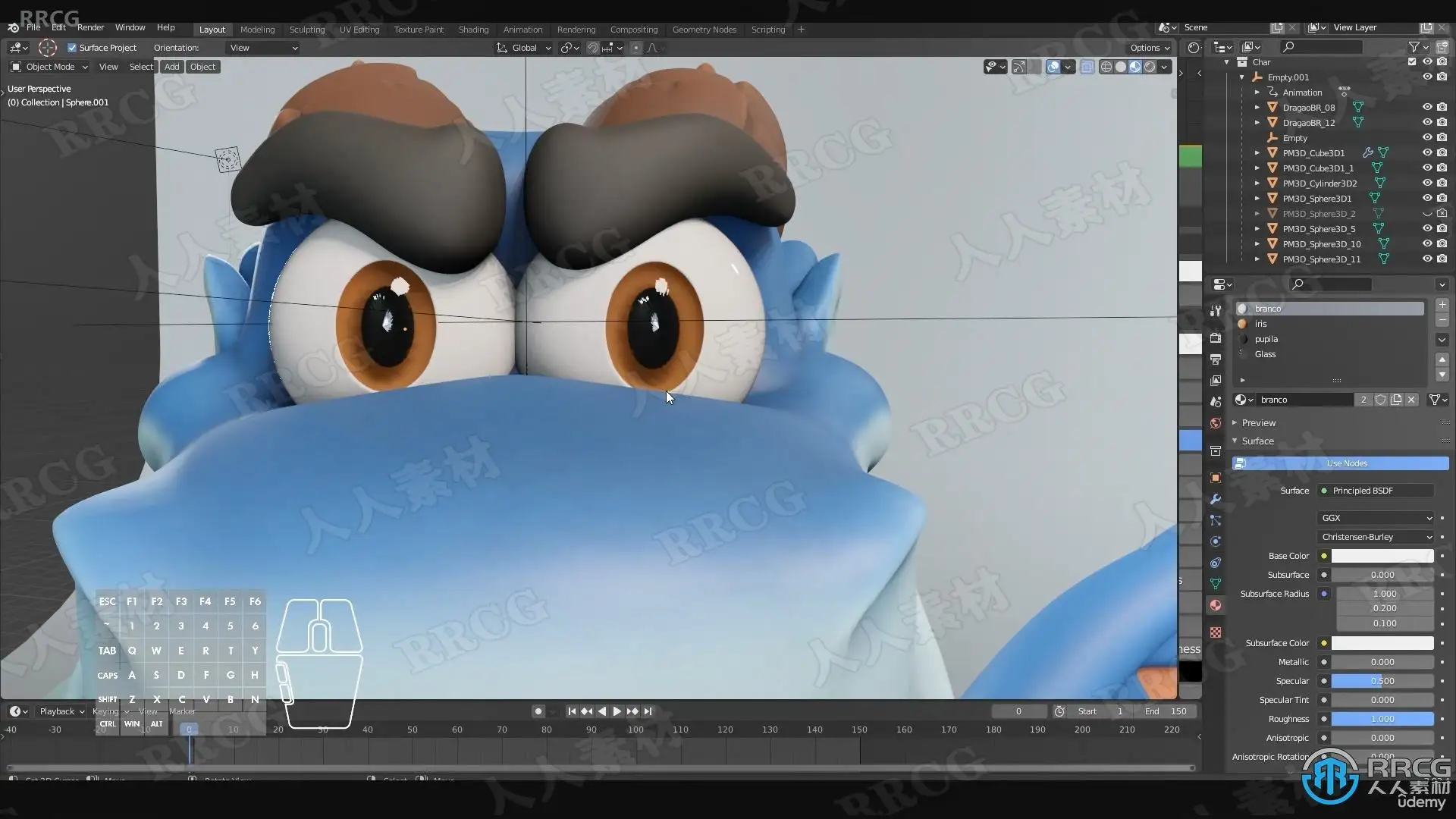Open the GGX distribution dropdown
Image resolution: width=1456 pixels, height=819 pixels.
tap(1376, 518)
